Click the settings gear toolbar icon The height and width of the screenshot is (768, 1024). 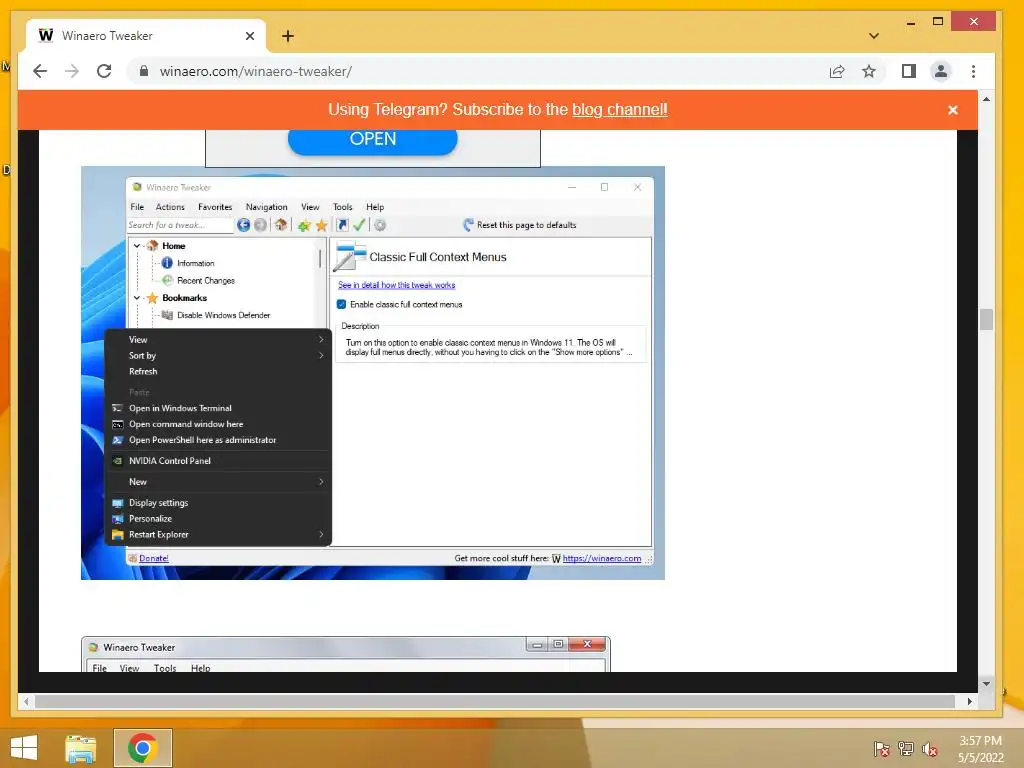pos(379,225)
